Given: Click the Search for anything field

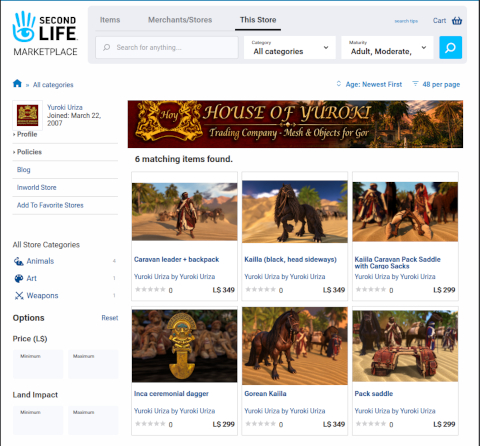Looking at the screenshot, I should click(x=167, y=48).
